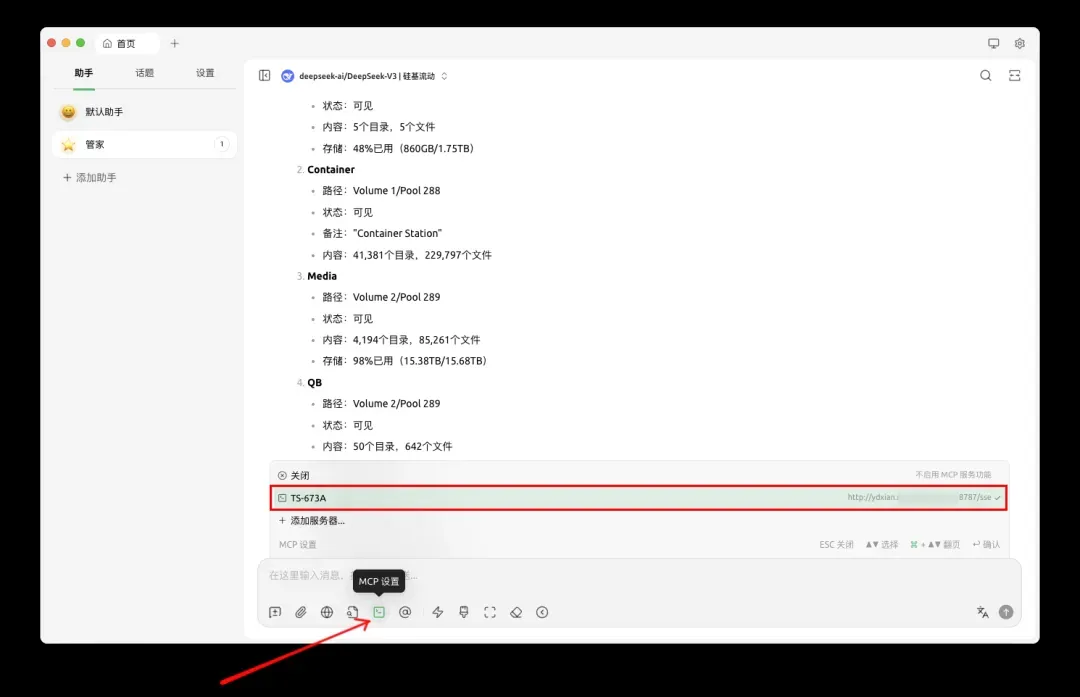Click the green MCP settings icon
Image resolution: width=1080 pixels, height=697 pixels.
coord(379,612)
